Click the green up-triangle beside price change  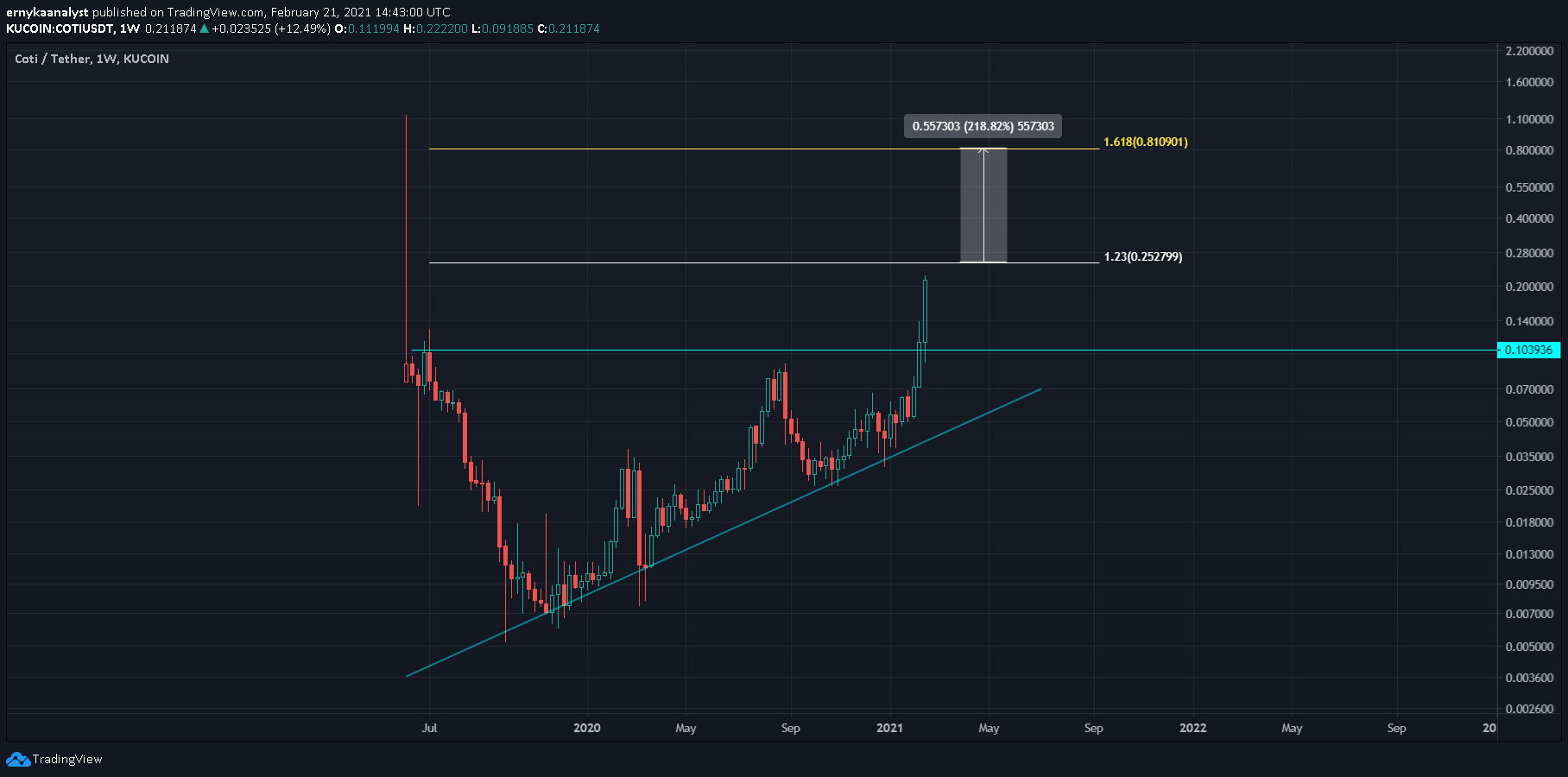[204, 28]
